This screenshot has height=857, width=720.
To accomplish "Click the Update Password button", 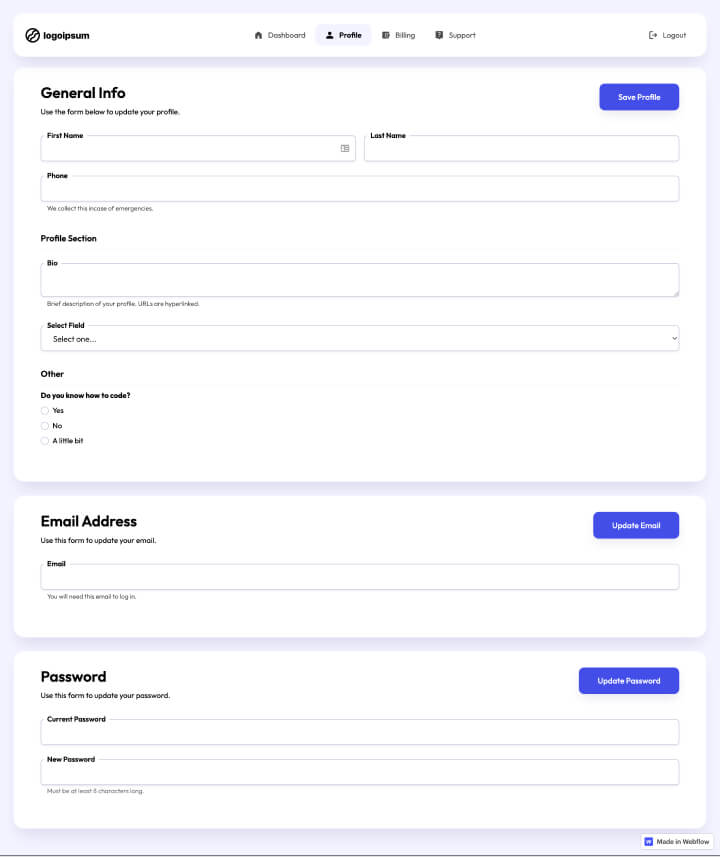I will (628, 680).
